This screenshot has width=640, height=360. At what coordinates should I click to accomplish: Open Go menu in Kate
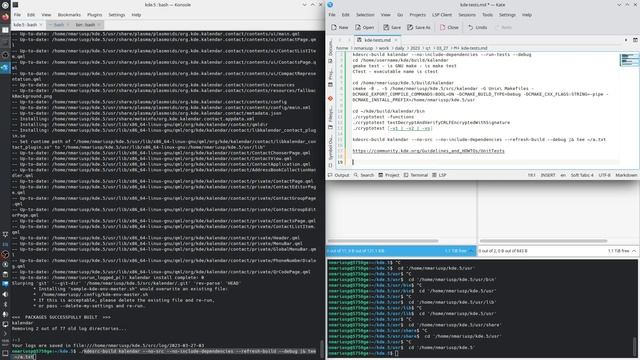click(400, 15)
